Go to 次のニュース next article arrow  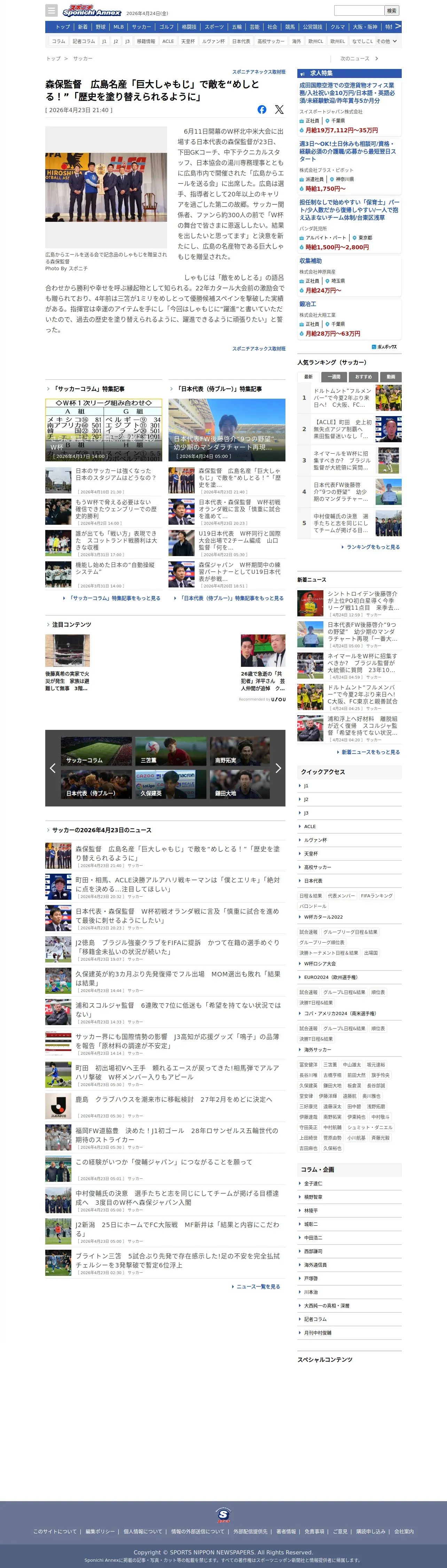tap(376, 58)
